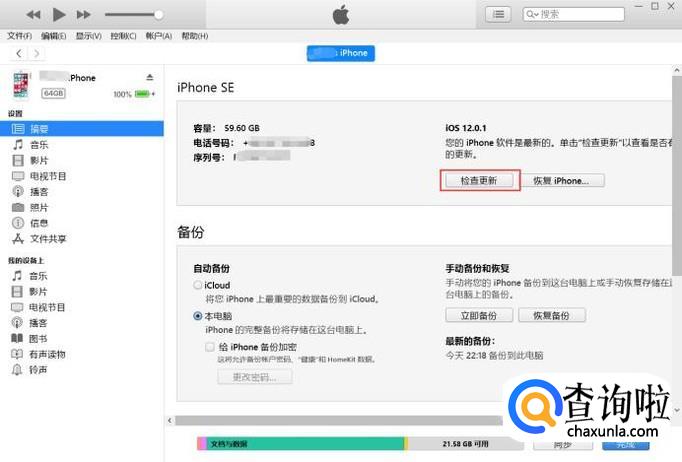Click the rewind previous track icon

click(33, 15)
